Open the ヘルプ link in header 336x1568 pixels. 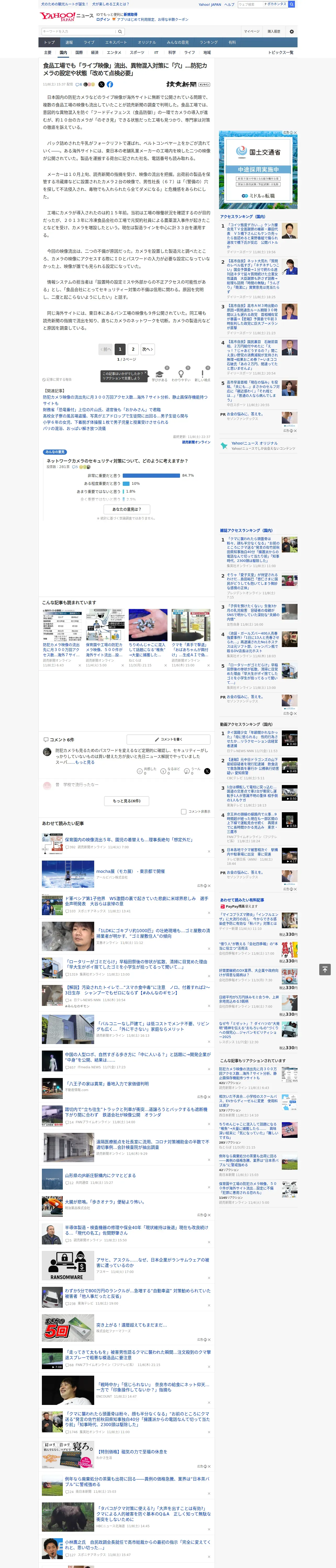pyautogui.click(x=229, y=4)
